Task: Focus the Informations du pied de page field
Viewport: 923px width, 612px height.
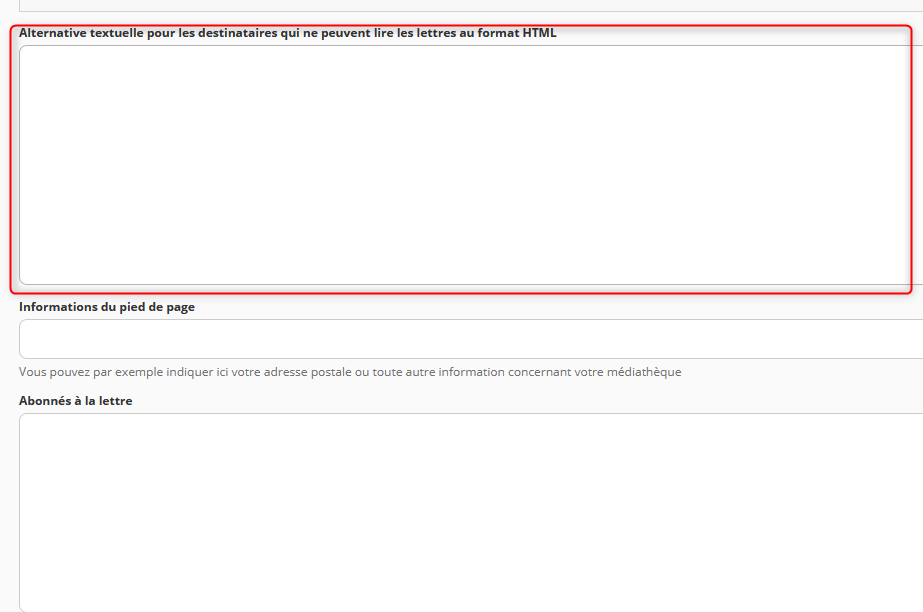Action: [470, 339]
